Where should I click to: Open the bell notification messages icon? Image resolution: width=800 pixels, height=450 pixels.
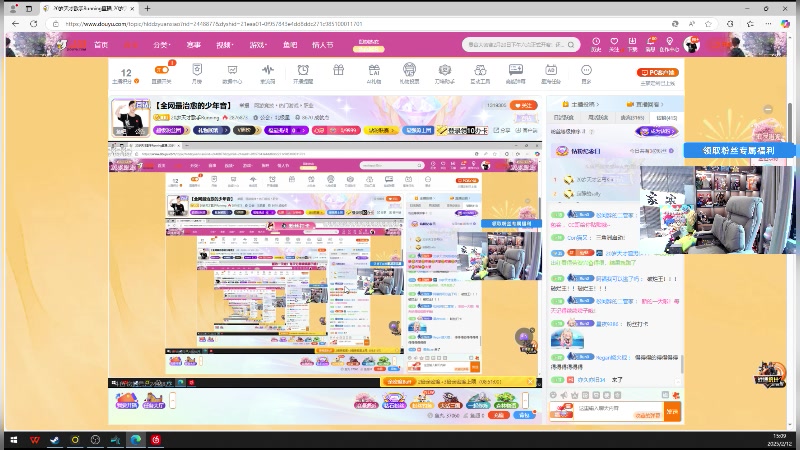coord(651,42)
